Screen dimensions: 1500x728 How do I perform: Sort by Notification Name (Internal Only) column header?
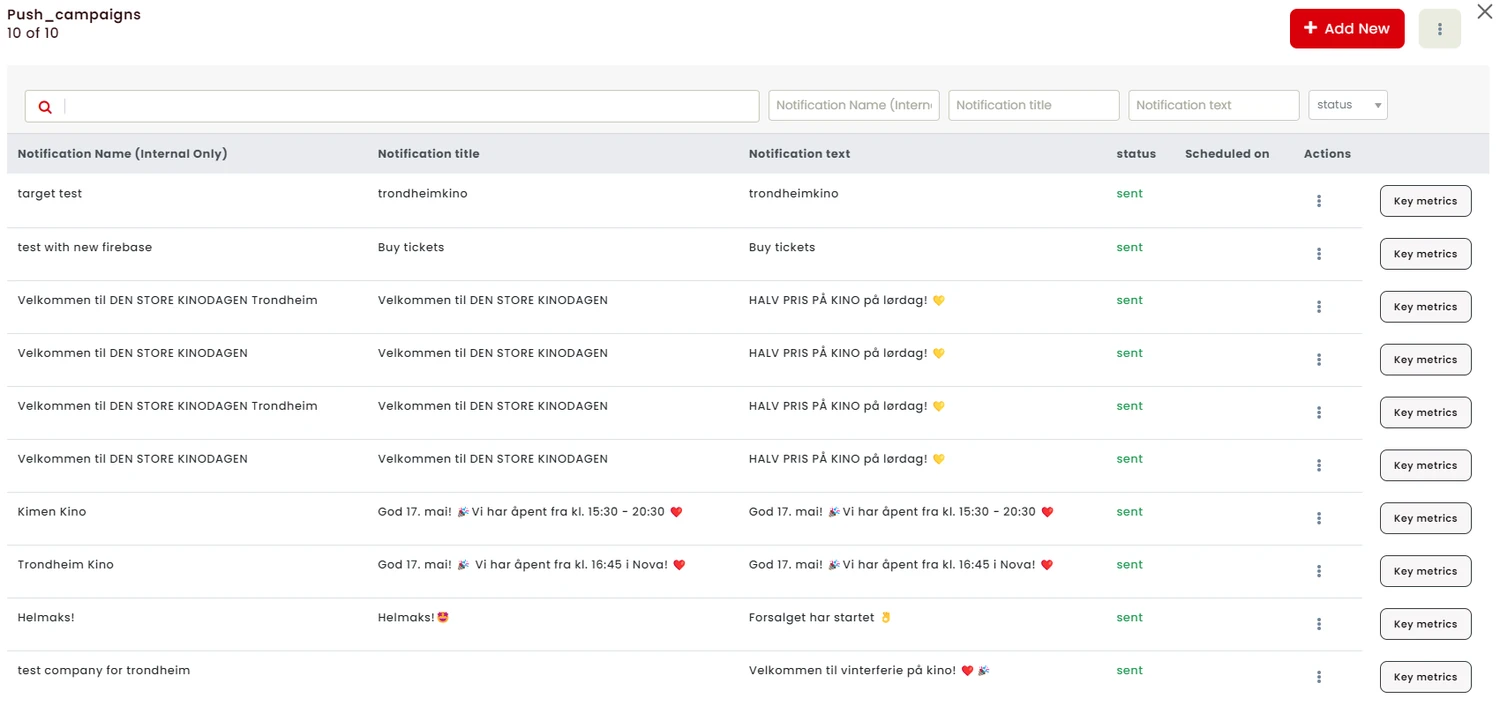coord(122,154)
